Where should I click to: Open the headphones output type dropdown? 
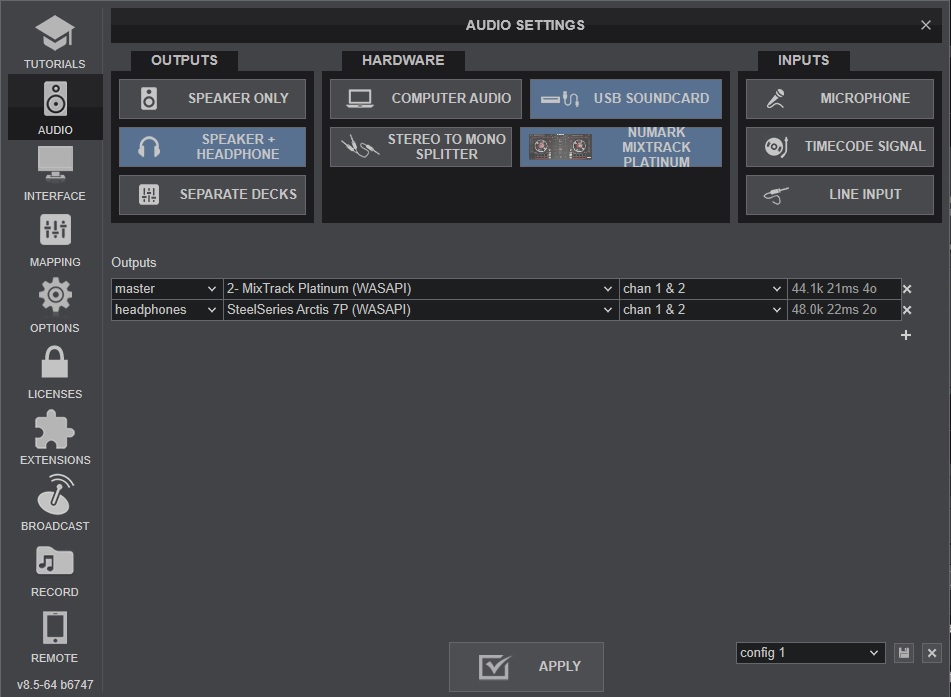pyautogui.click(x=167, y=309)
